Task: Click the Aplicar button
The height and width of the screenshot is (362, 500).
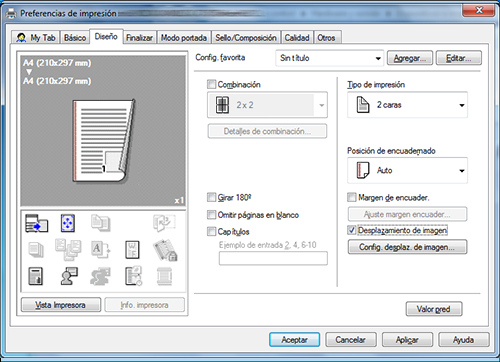Action: (x=407, y=340)
